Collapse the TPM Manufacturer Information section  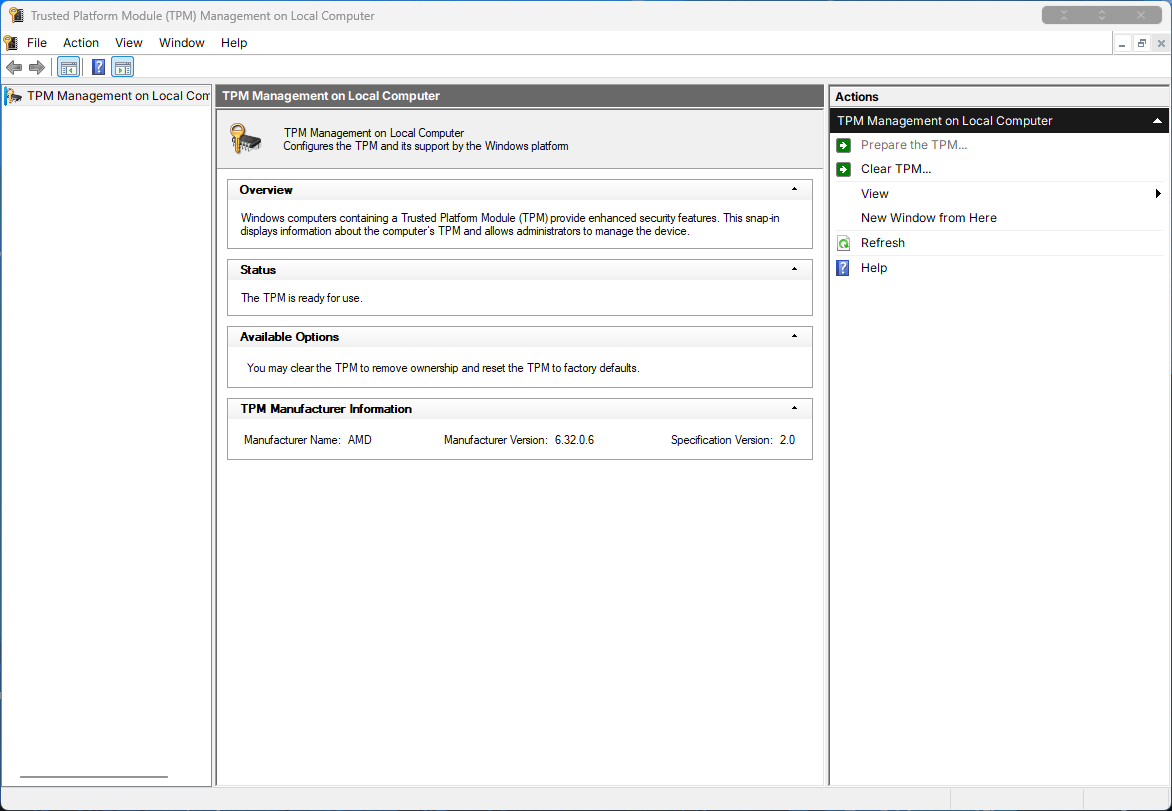tap(795, 408)
